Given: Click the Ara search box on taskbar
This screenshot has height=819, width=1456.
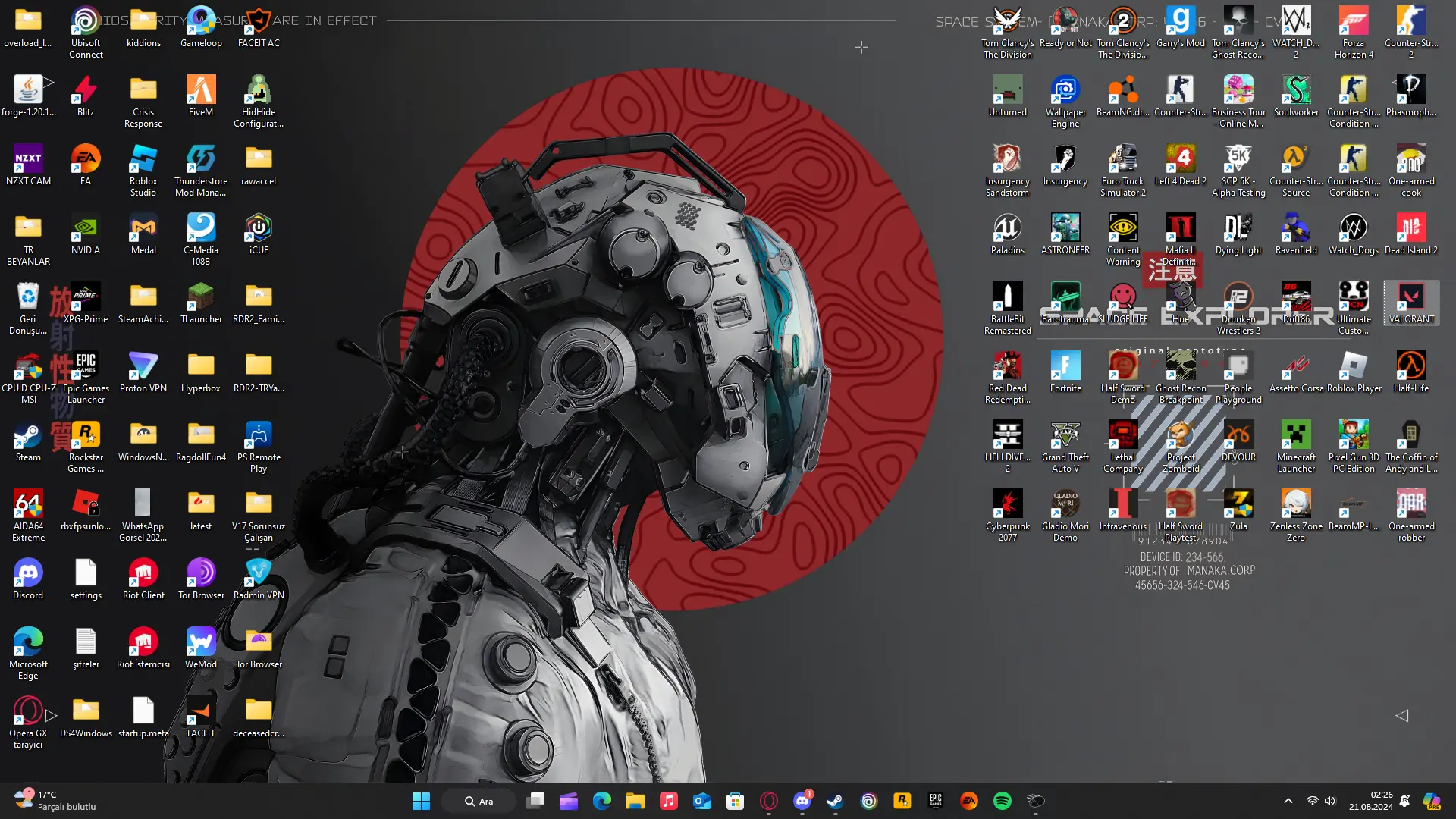Looking at the screenshot, I should point(479,801).
